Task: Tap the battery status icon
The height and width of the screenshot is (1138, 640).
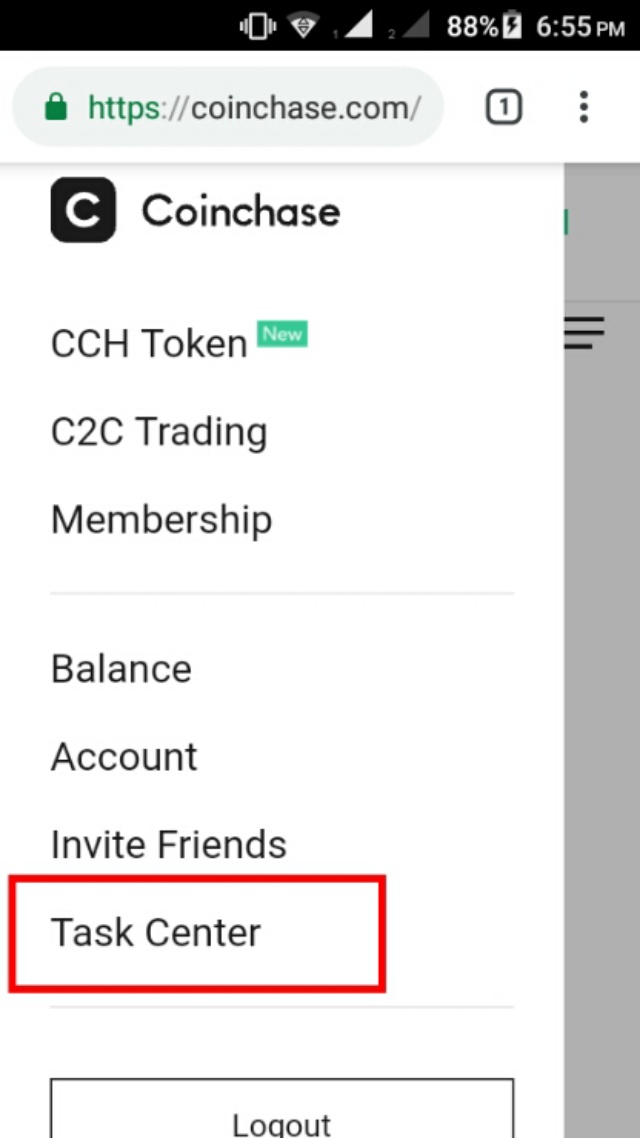Action: [513, 26]
